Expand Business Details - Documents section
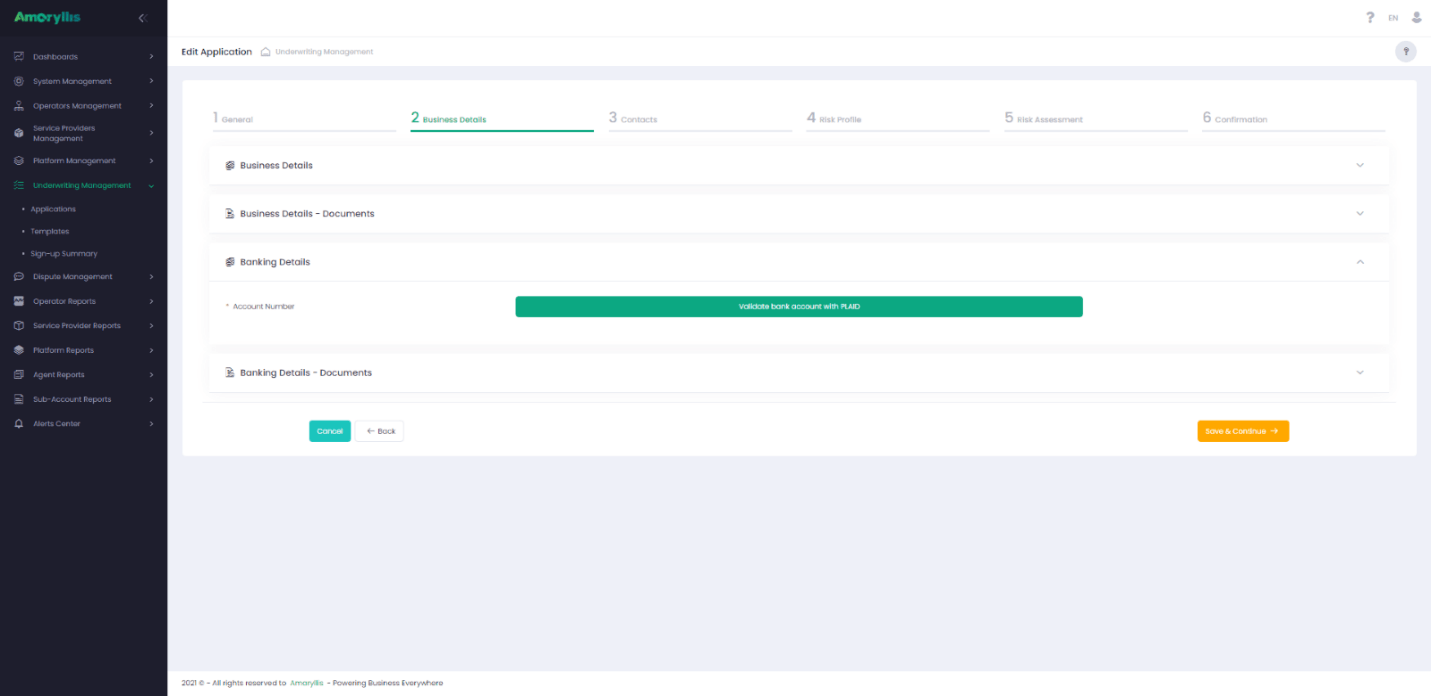 click(x=1359, y=213)
